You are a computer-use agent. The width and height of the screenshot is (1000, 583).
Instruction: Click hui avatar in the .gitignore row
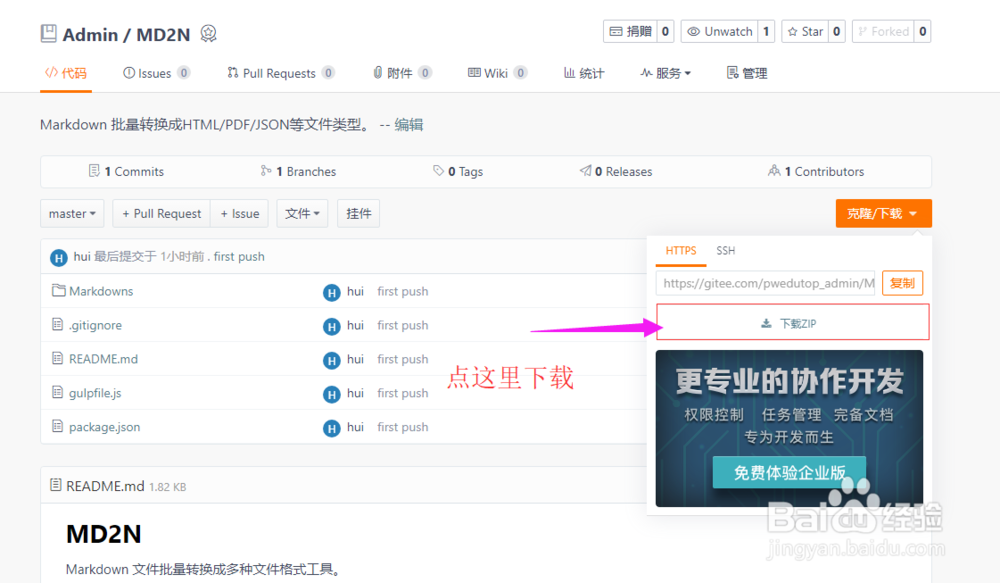[x=331, y=327]
